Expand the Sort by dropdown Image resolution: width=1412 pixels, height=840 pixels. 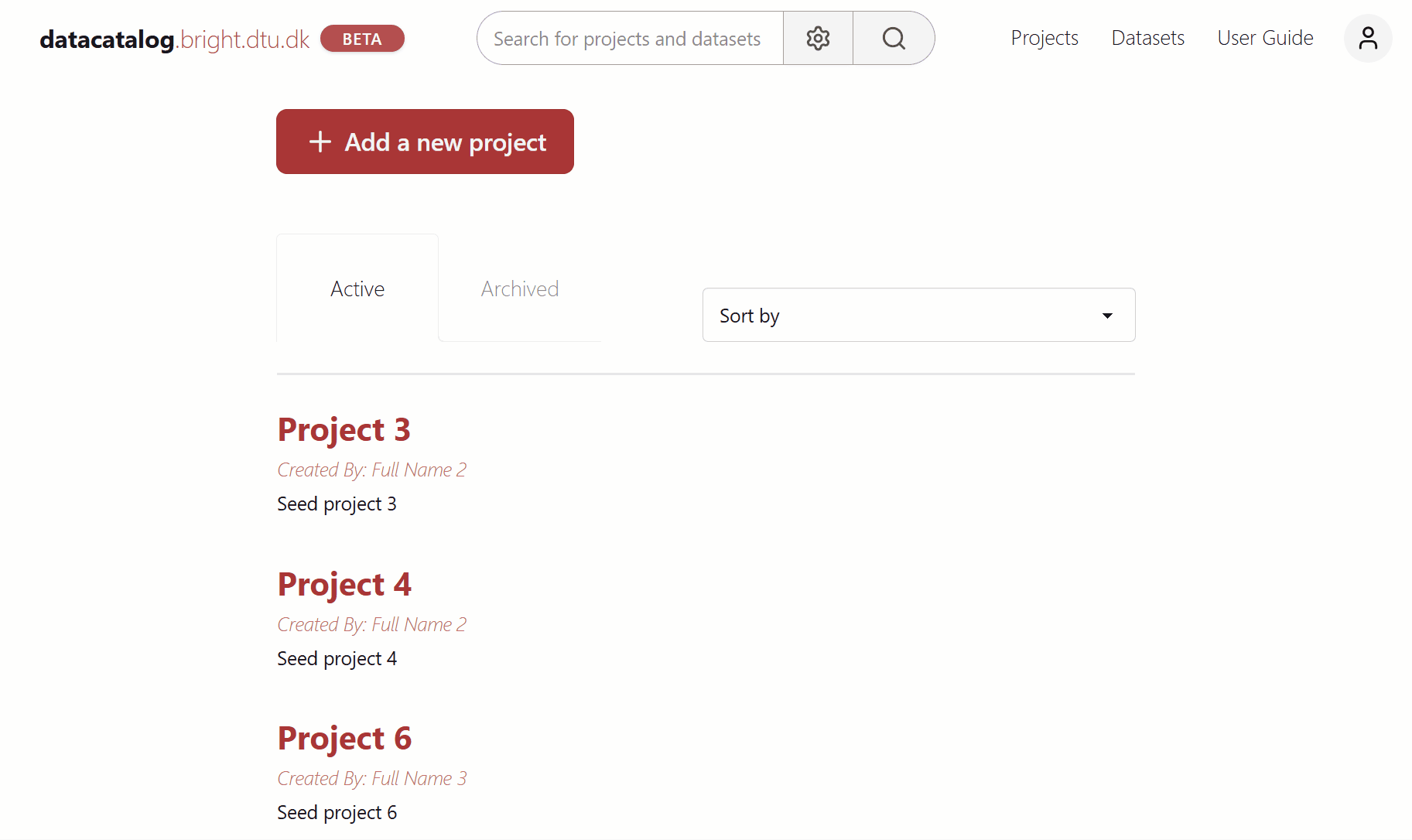pos(918,315)
